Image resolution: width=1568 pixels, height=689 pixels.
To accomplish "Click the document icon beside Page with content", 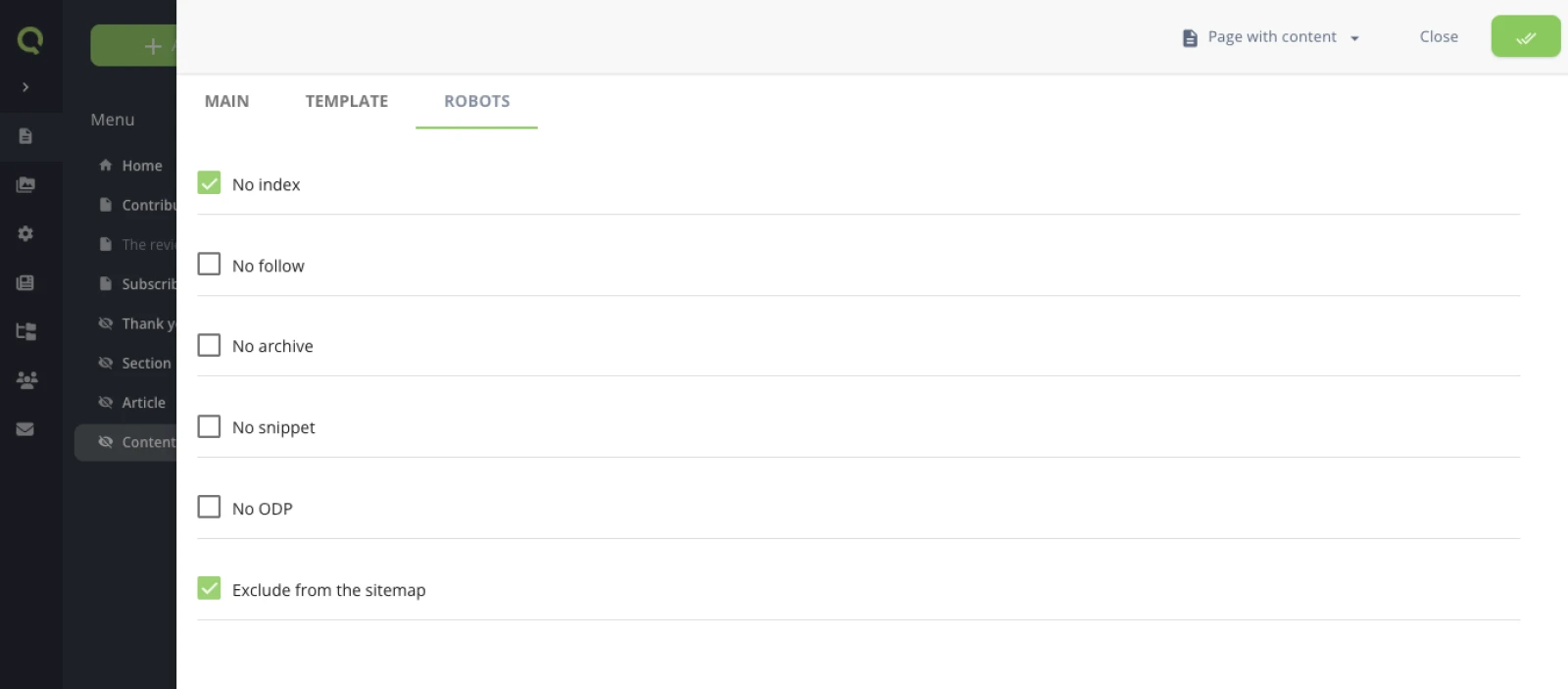I will [1190, 38].
